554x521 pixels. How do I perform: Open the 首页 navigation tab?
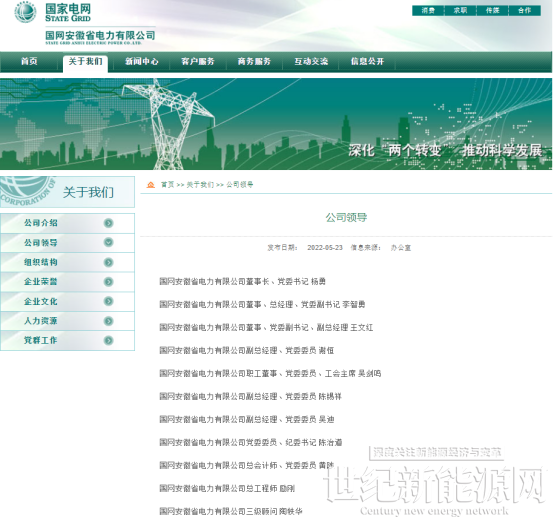pyautogui.click(x=29, y=61)
